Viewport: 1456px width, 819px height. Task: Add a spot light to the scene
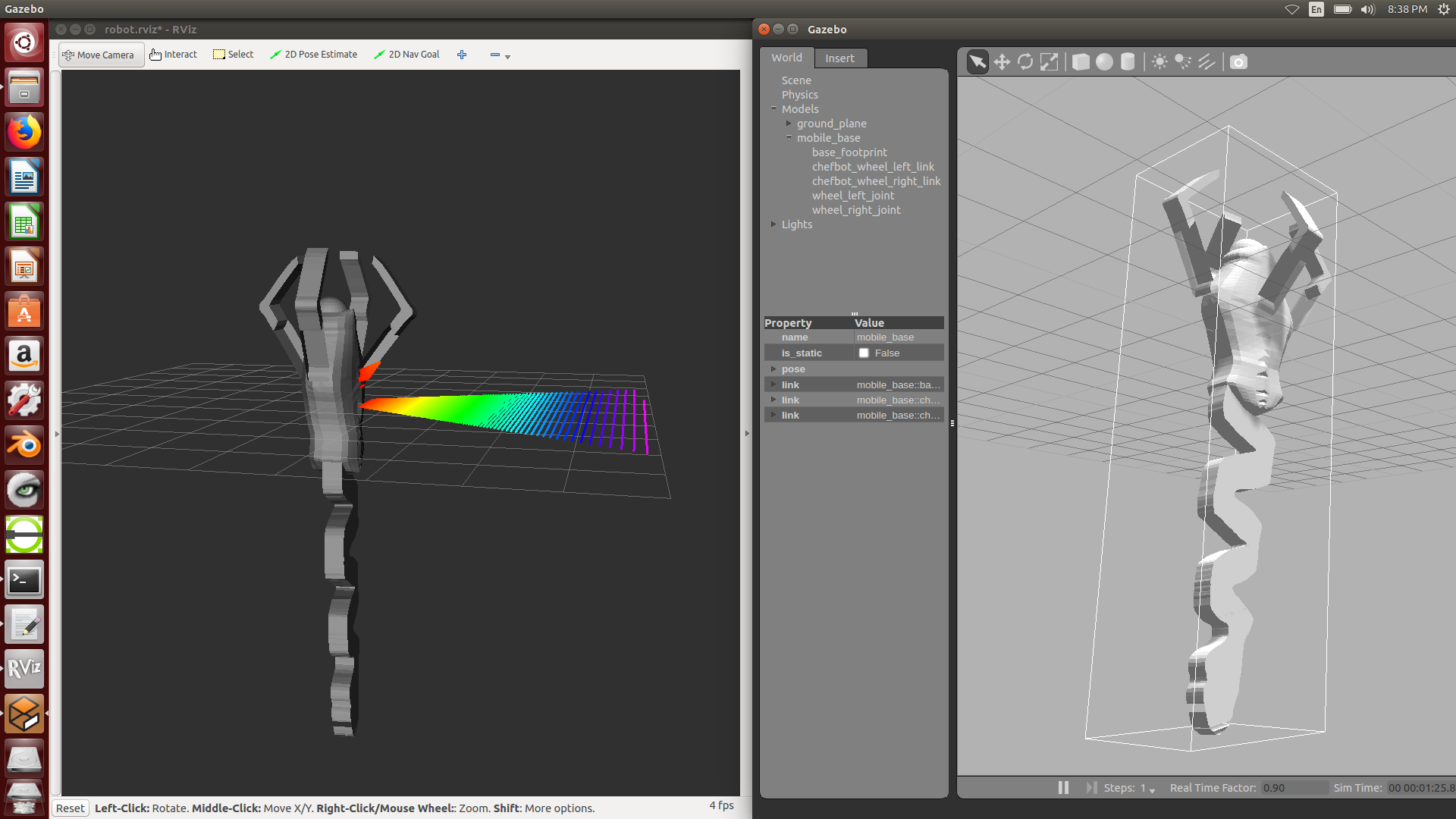click(x=1183, y=61)
